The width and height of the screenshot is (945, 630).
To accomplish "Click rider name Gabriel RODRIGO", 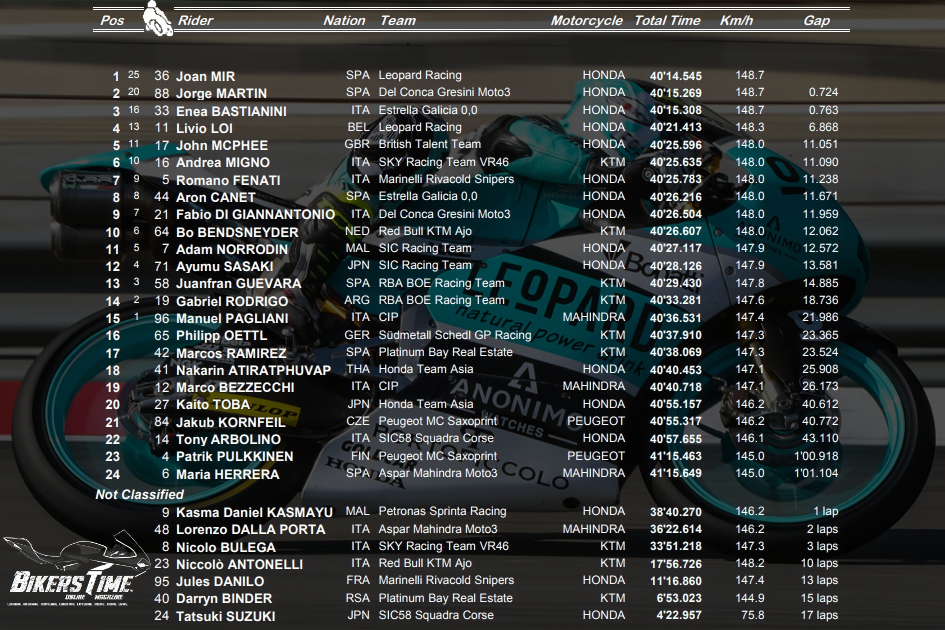I will tap(231, 301).
